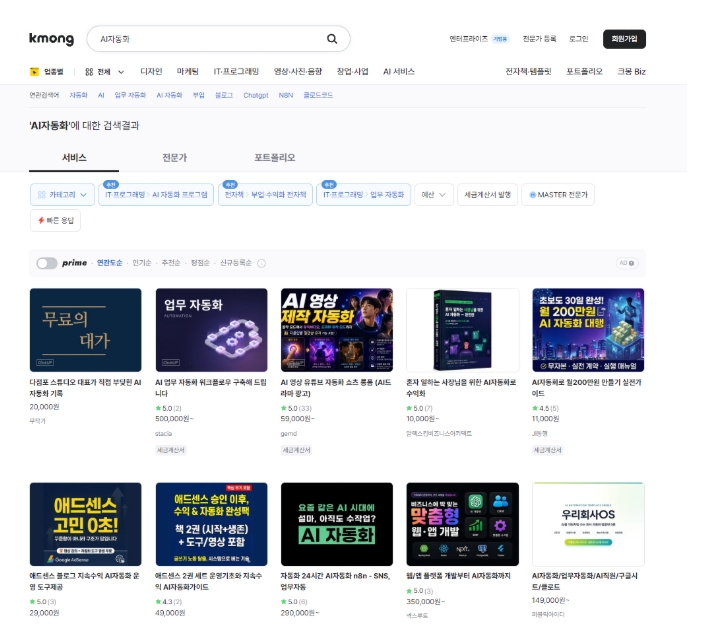Click related keyword 블로그

point(223,95)
